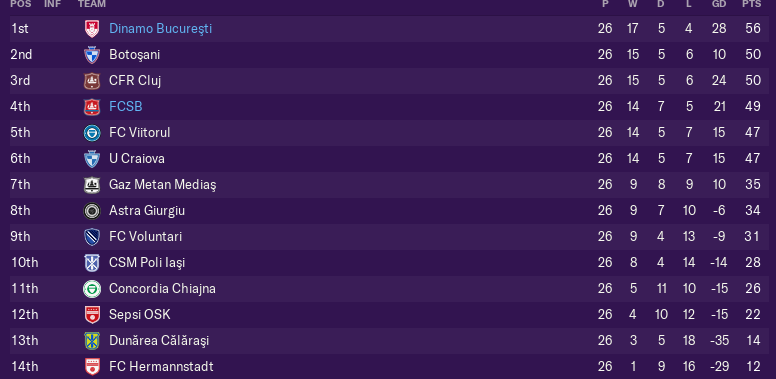Sort table by the TEAM column header
The image size is (776, 379).
[92, 4]
